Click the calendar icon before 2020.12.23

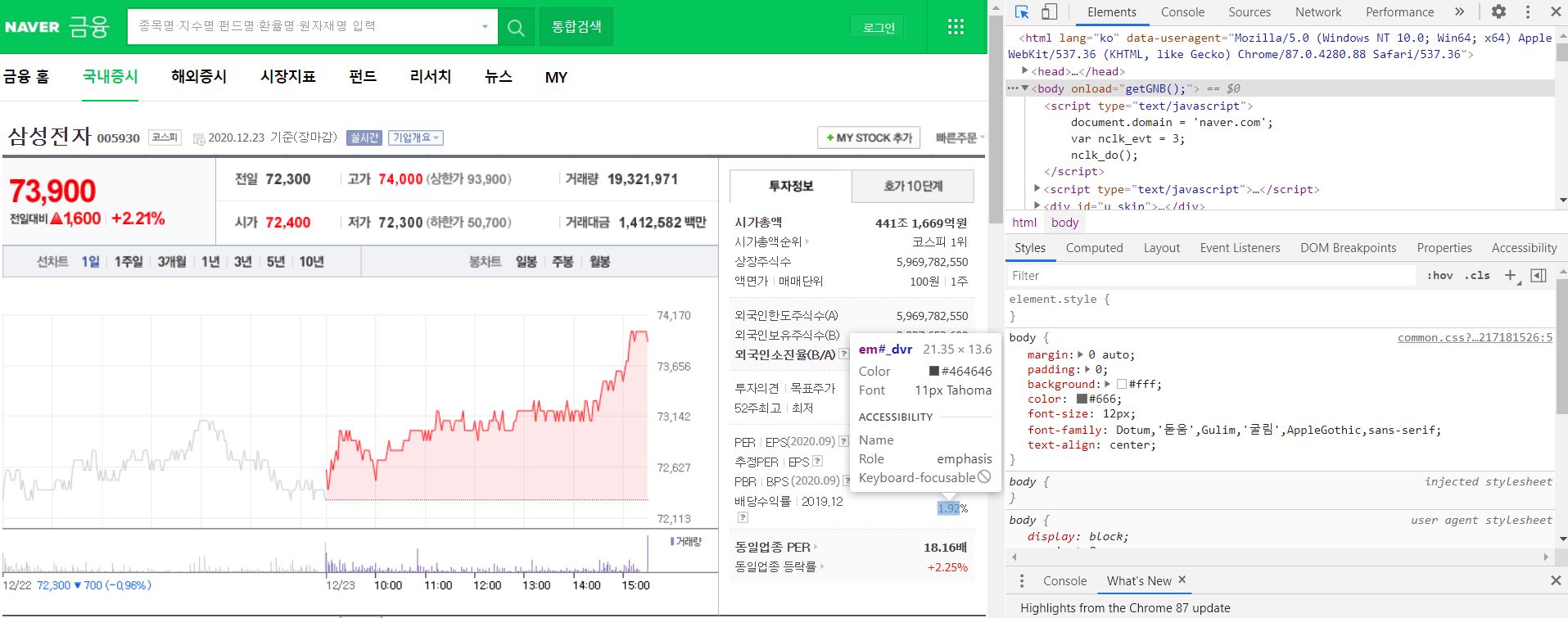pyautogui.click(x=199, y=139)
